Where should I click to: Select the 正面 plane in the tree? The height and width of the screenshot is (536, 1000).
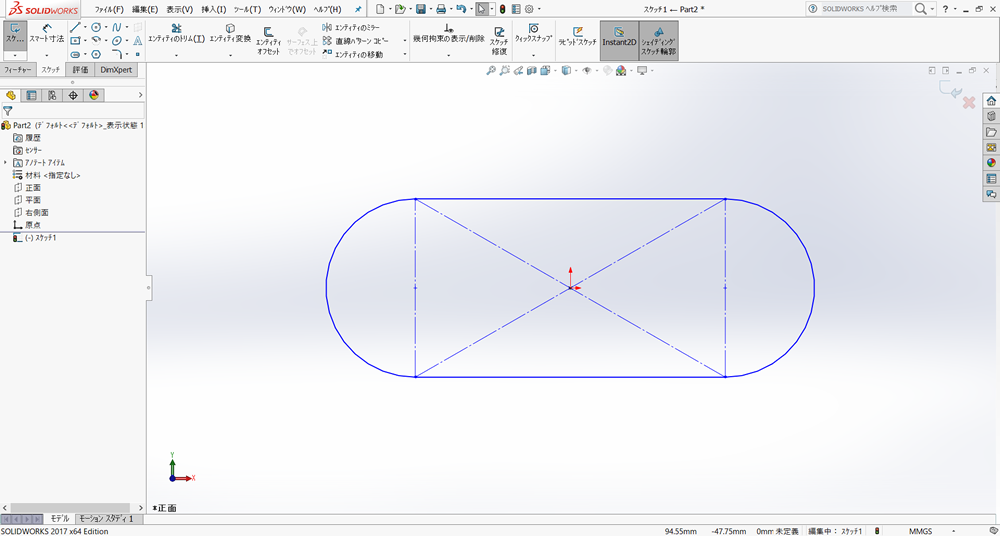33,188
